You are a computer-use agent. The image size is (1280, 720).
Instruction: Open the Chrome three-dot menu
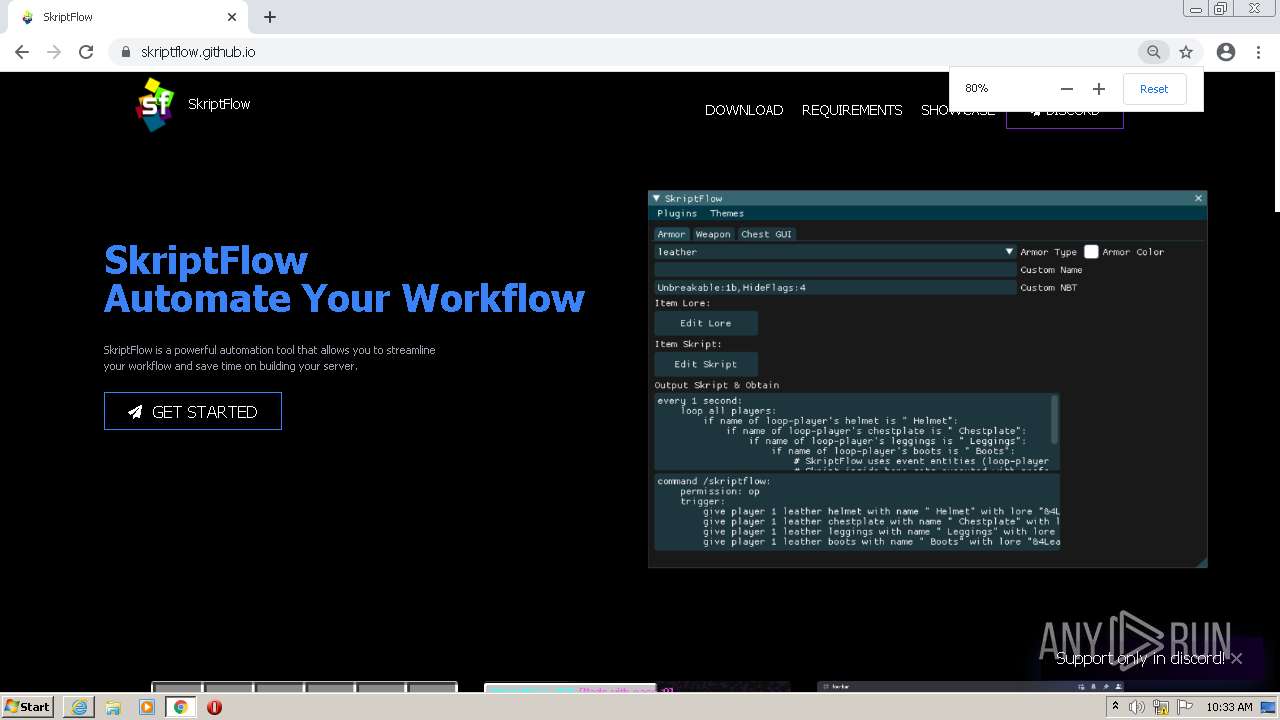coord(1258,52)
